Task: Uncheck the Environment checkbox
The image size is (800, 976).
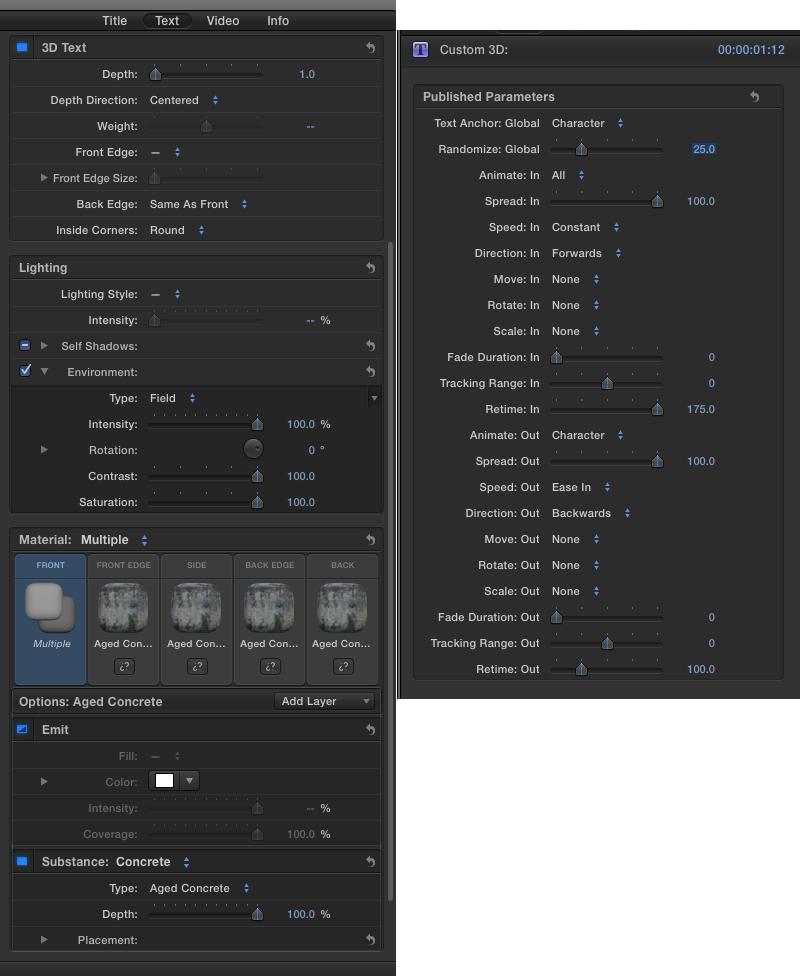Action: coord(25,371)
